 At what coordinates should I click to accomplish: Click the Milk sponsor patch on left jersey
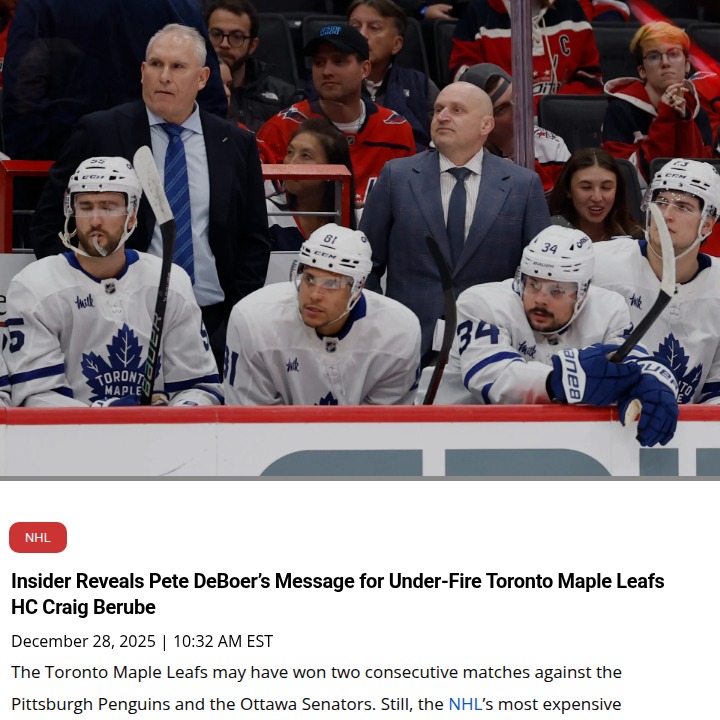click(84, 302)
